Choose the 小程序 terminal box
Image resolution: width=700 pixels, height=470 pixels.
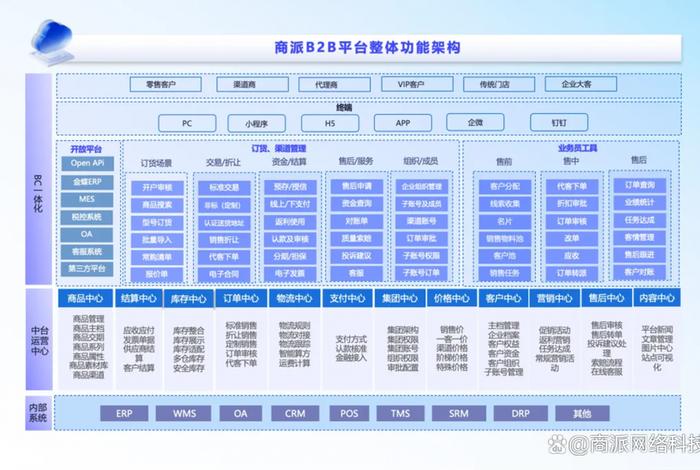point(257,124)
